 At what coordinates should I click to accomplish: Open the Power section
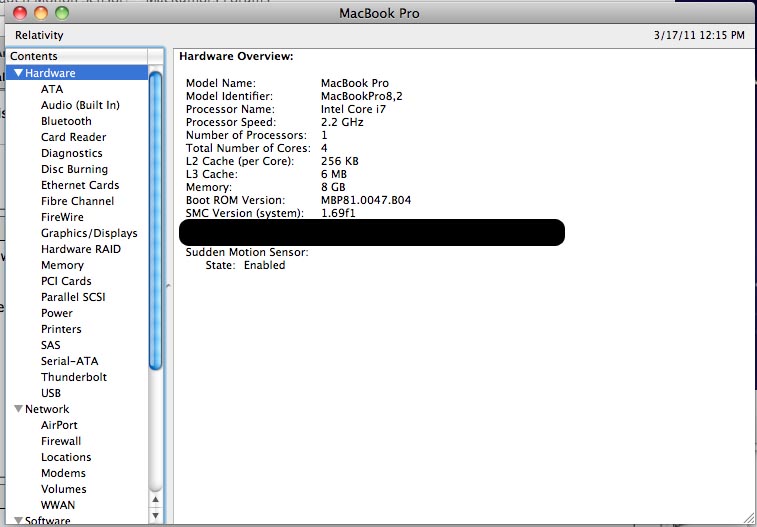click(x=56, y=313)
